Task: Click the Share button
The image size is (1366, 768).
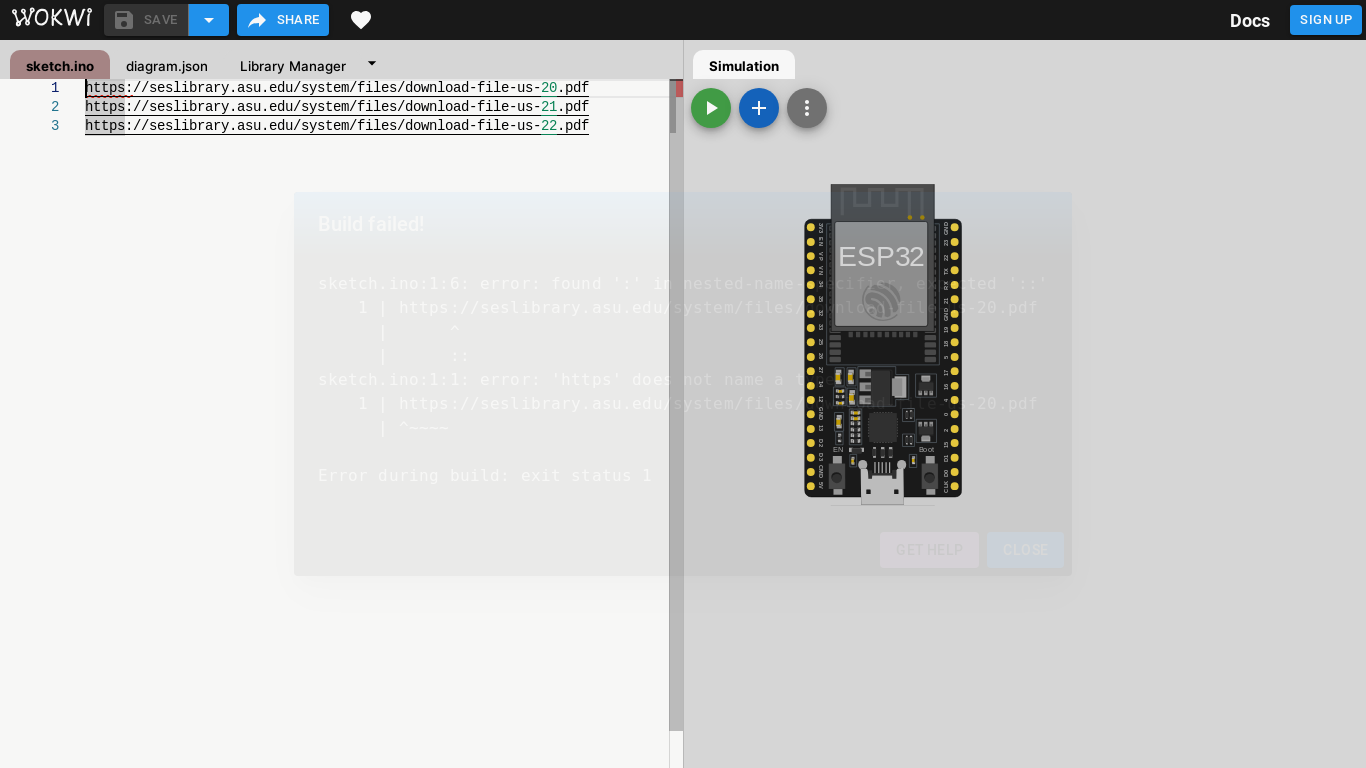Action: pyautogui.click(x=283, y=20)
